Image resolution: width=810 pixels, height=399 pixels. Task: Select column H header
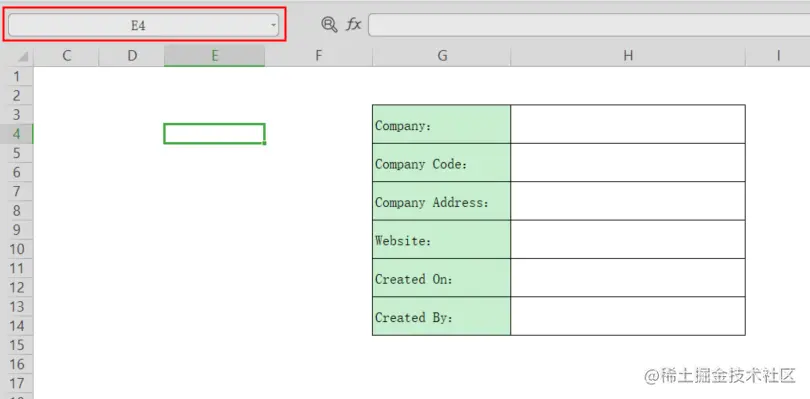tap(628, 56)
